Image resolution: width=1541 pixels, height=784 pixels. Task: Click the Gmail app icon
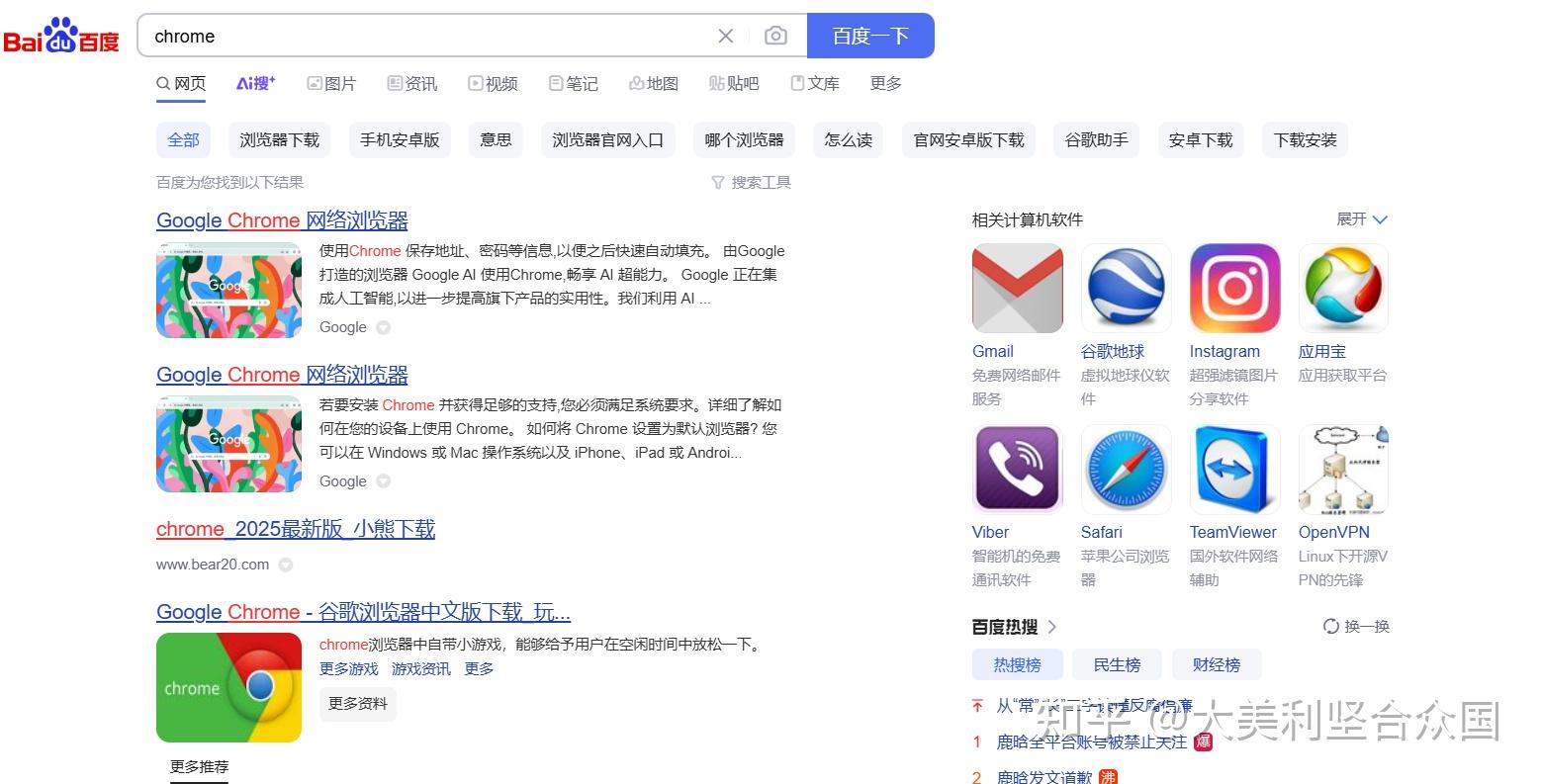[1018, 288]
